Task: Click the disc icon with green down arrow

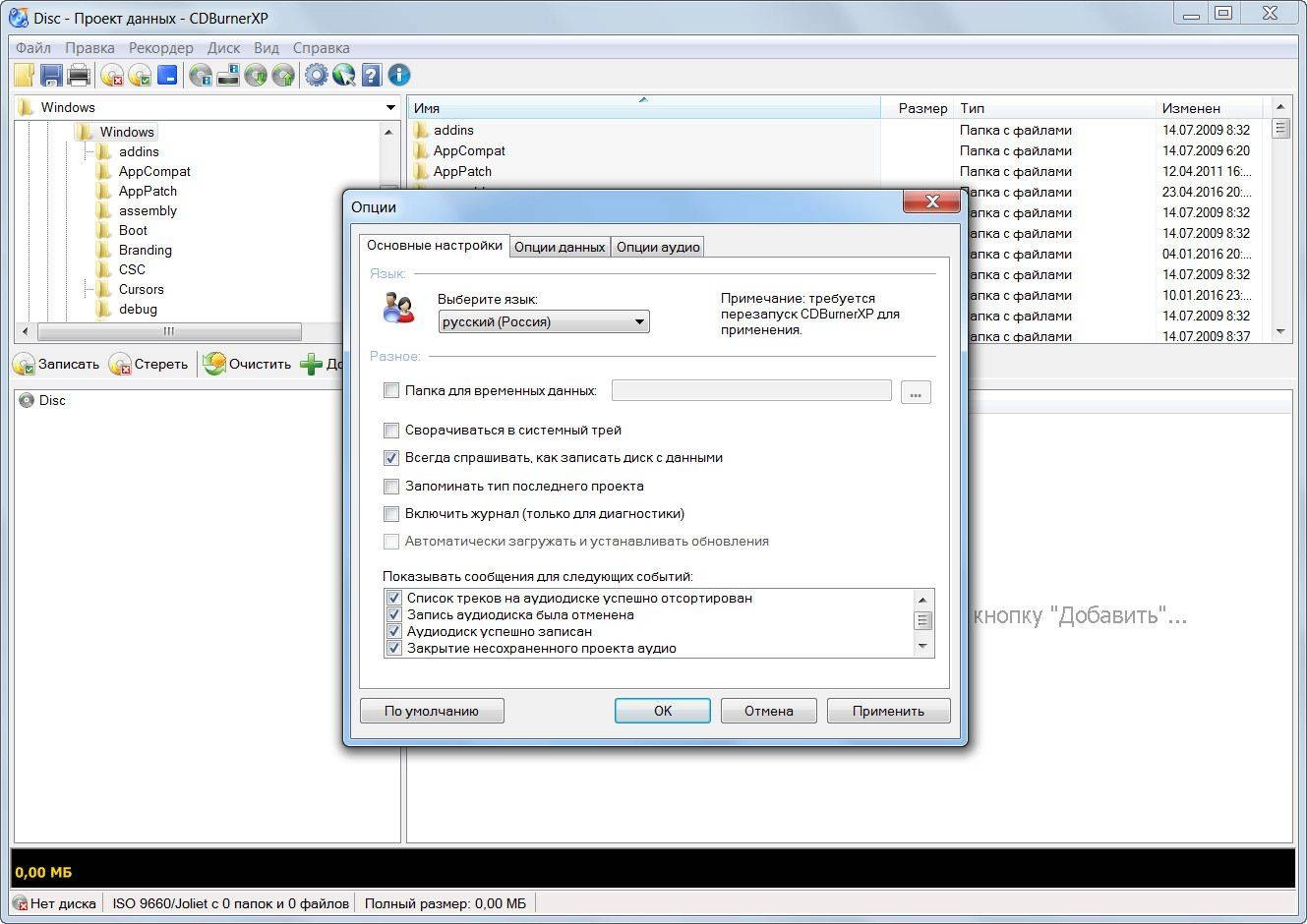Action: coord(256,75)
